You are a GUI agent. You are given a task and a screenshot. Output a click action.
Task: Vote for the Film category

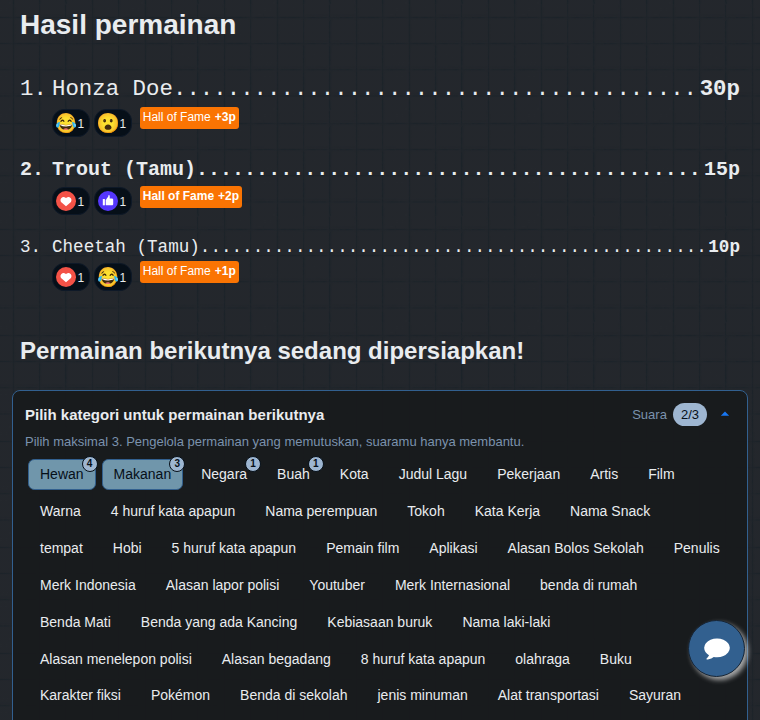point(661,474)
